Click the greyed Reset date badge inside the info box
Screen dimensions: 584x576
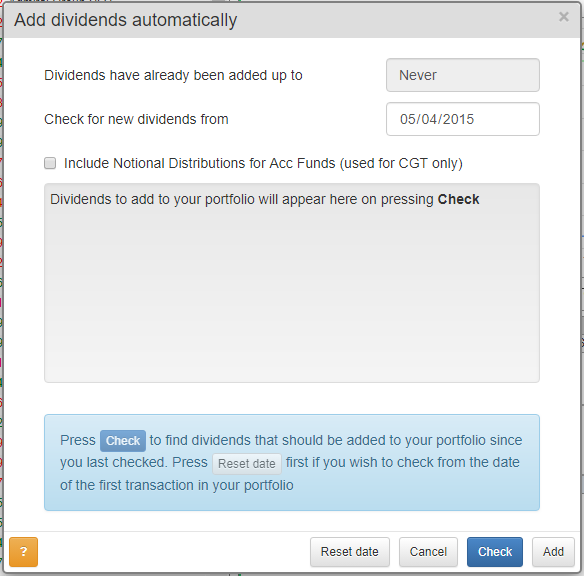[247, 464]
